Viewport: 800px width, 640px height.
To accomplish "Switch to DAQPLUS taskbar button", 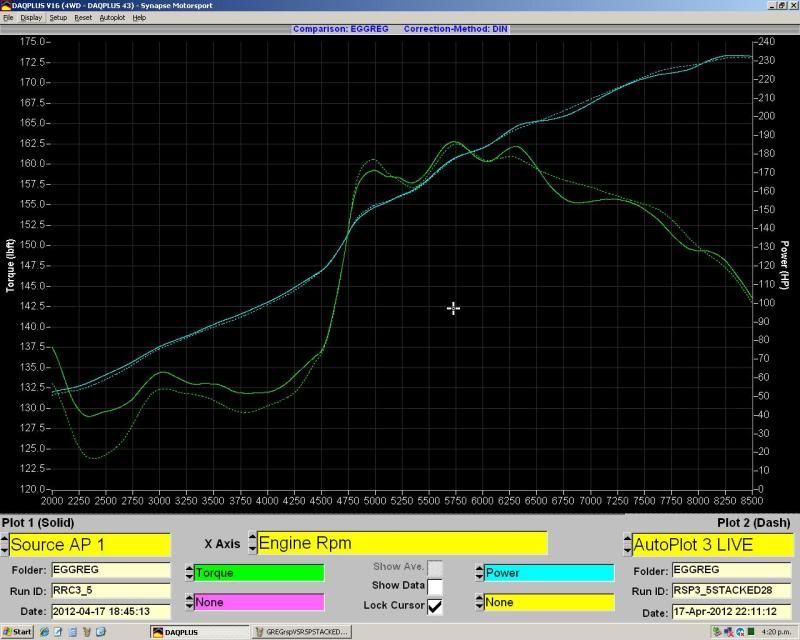I will [199, 632].
